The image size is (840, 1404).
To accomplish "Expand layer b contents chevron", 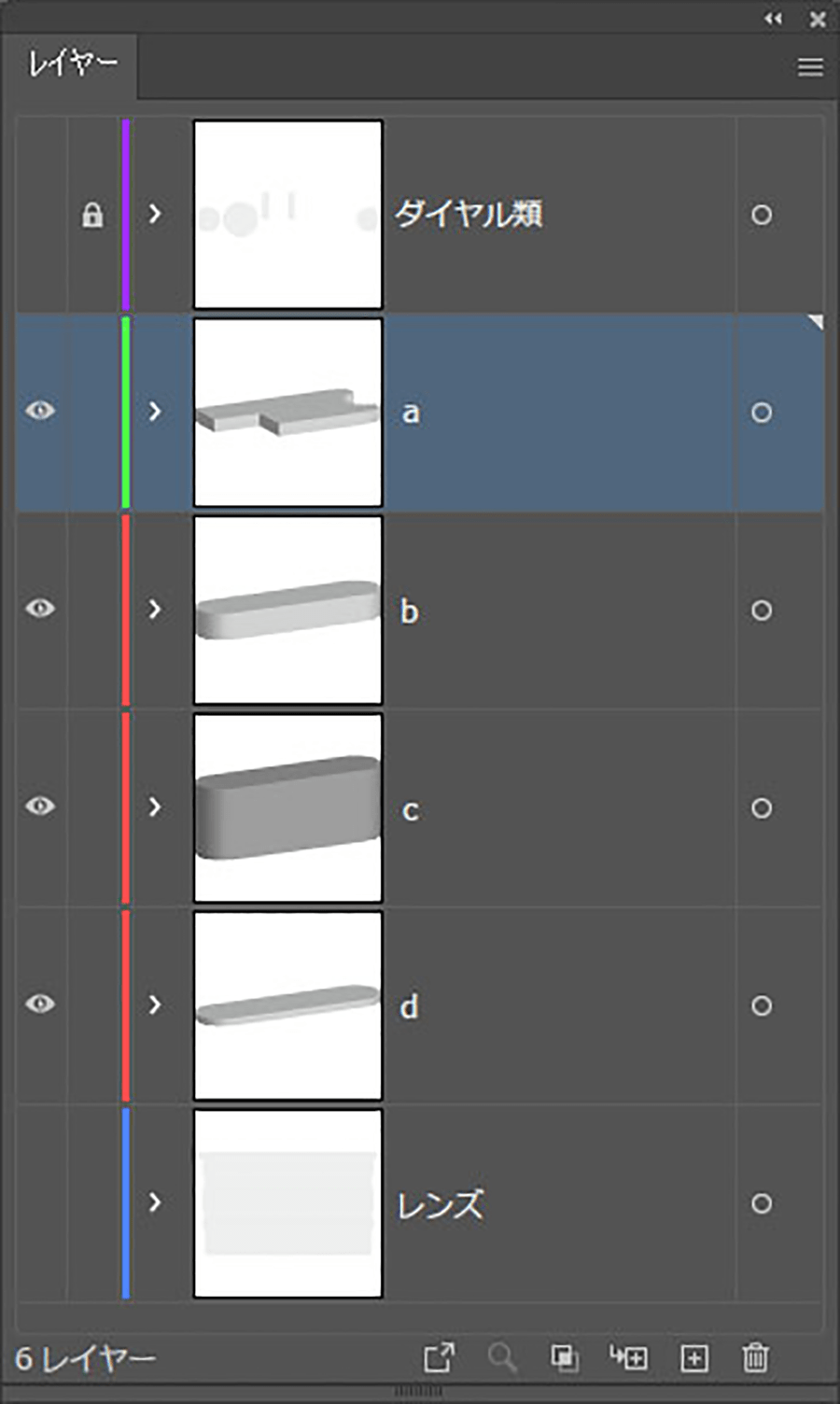I will pos(155,609).
